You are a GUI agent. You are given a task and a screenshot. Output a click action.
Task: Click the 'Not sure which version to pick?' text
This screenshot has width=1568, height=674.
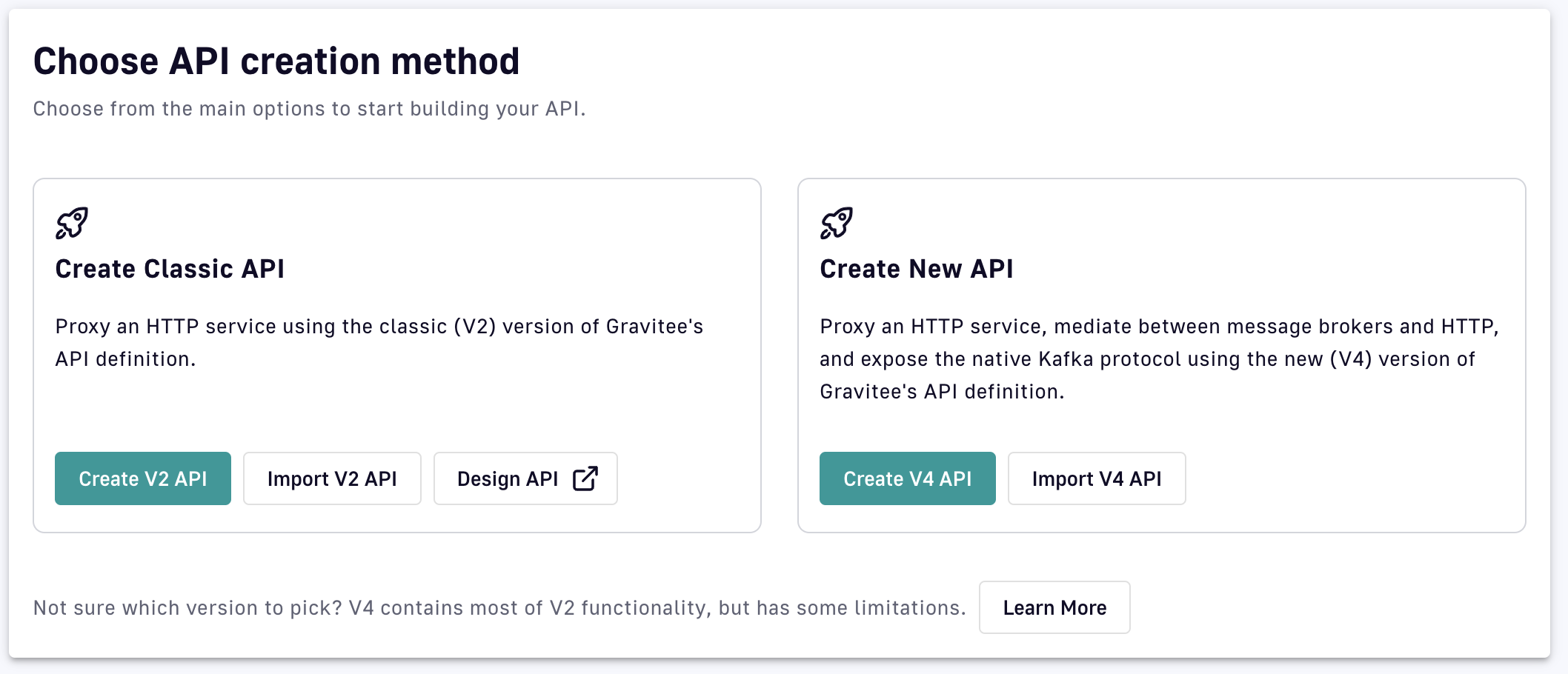[x=499, y=608]
